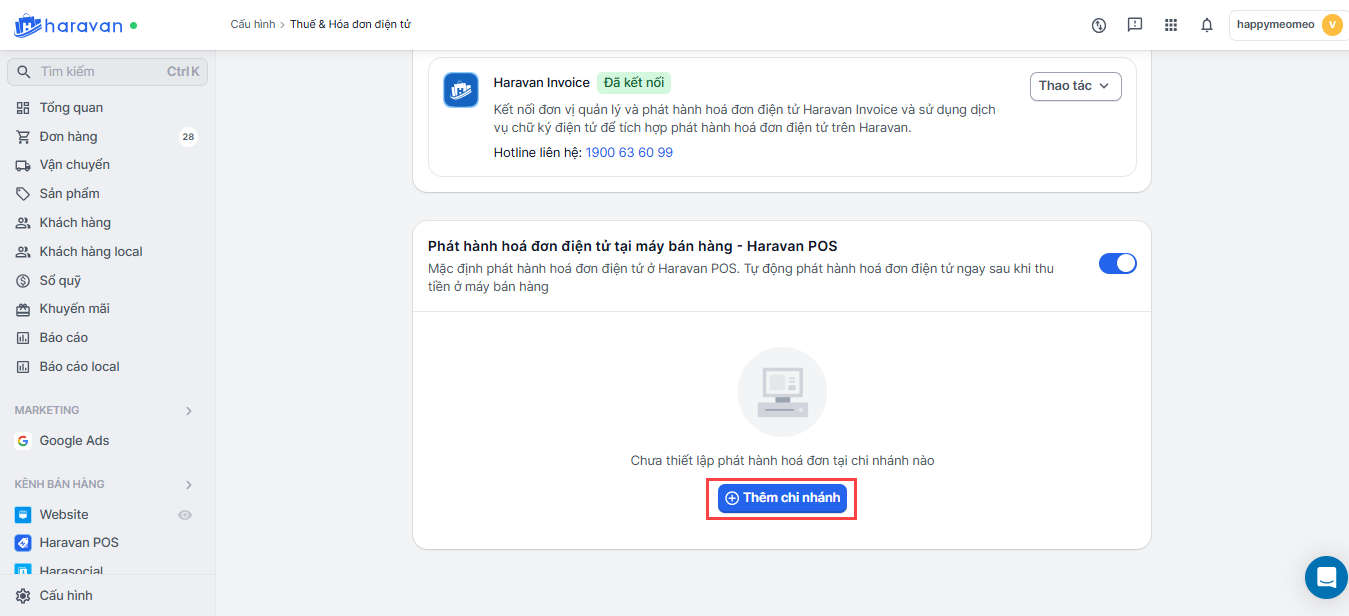Click the Báo cáo chart icon

[23, 338]
